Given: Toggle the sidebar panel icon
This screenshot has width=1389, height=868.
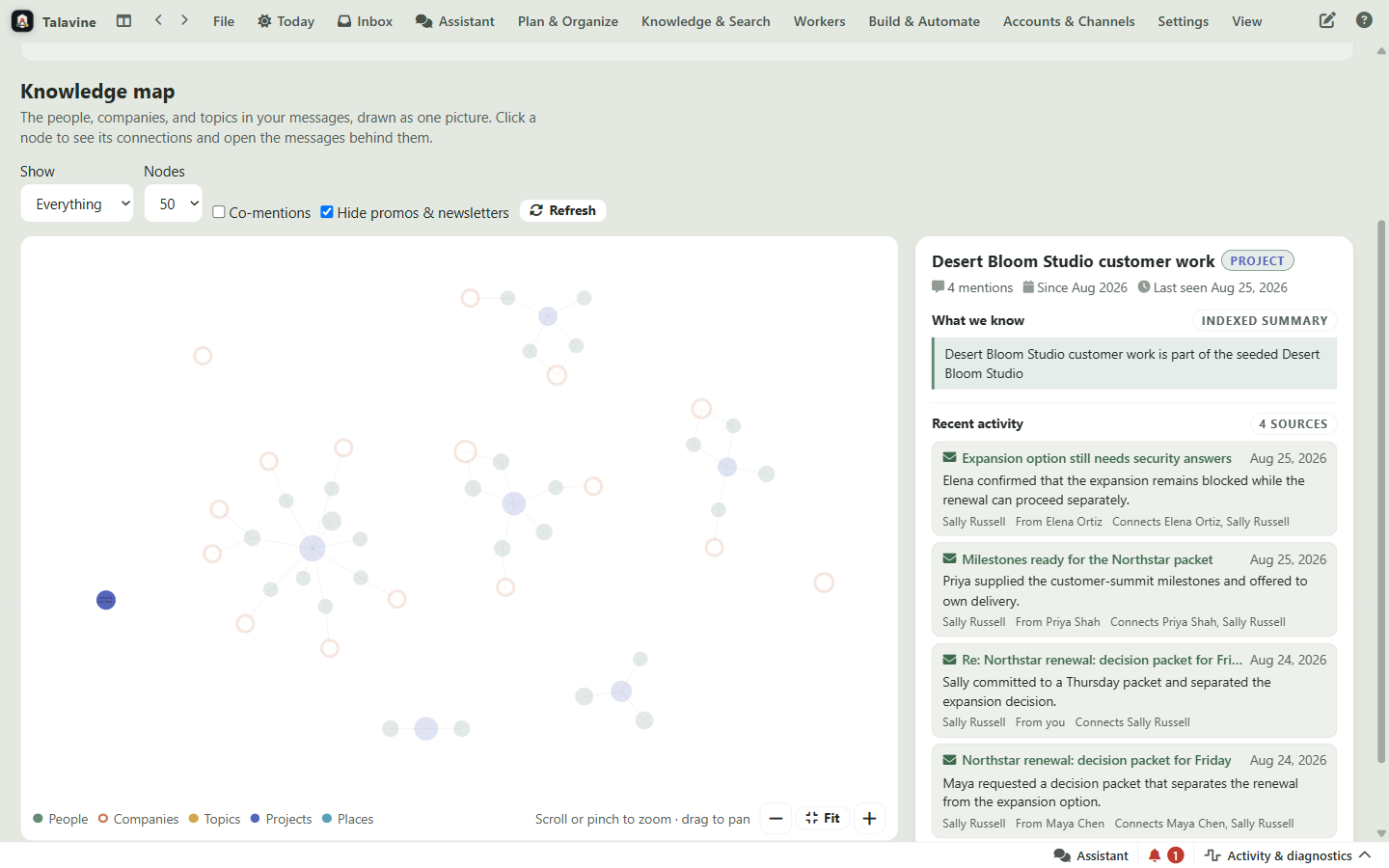Looking at the screenshot, I should coord(123,20).
